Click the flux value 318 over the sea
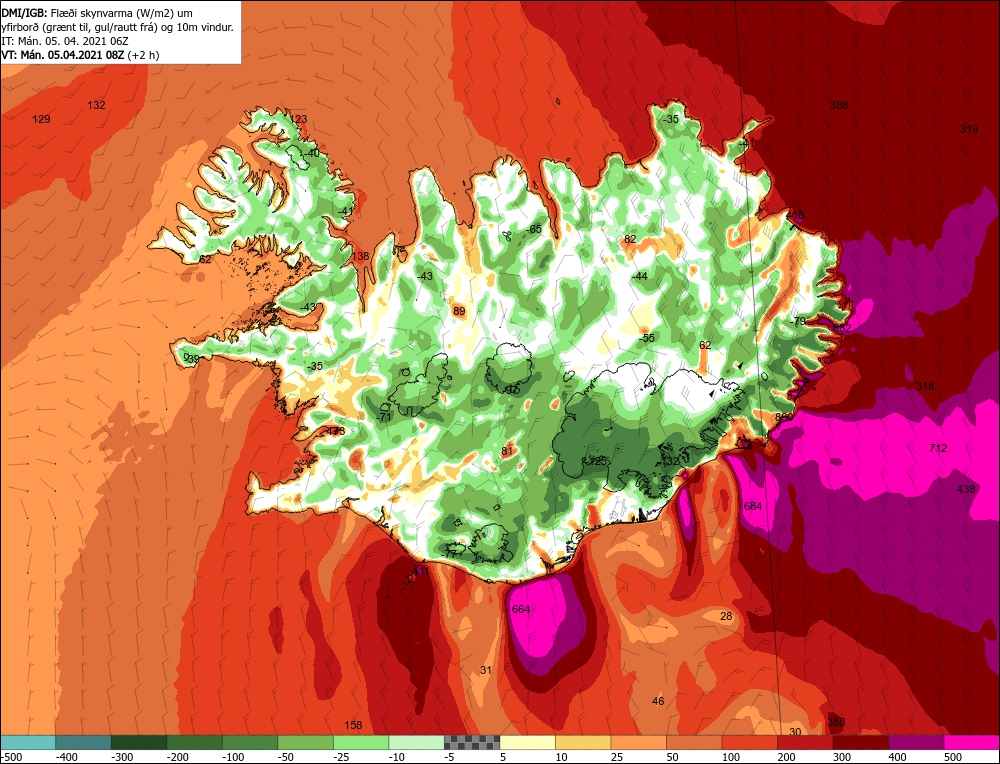The width and height of the screenshot is (1000, 764). [925, 386]
